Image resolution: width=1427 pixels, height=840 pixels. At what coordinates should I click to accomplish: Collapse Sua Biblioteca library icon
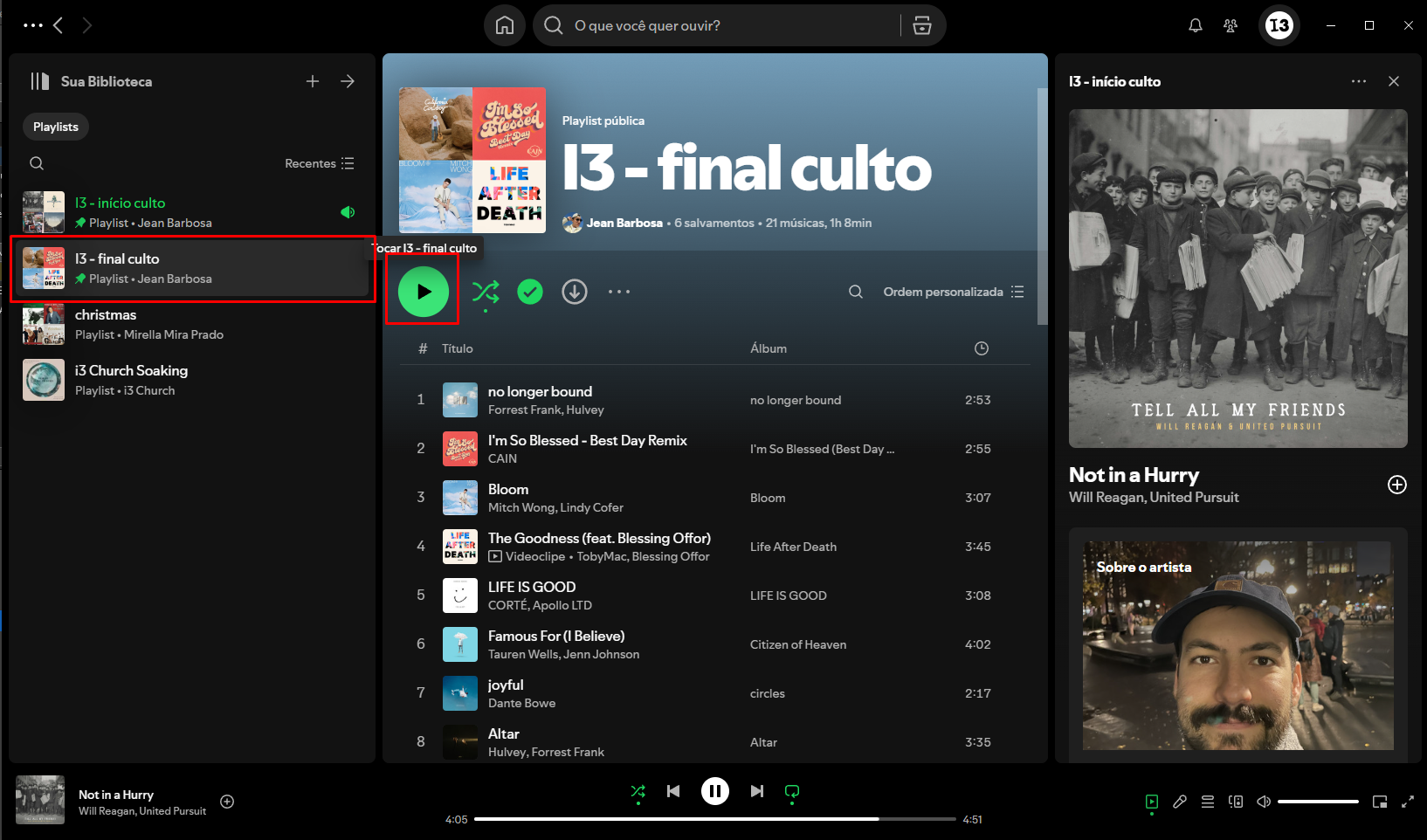pos(40,81)
